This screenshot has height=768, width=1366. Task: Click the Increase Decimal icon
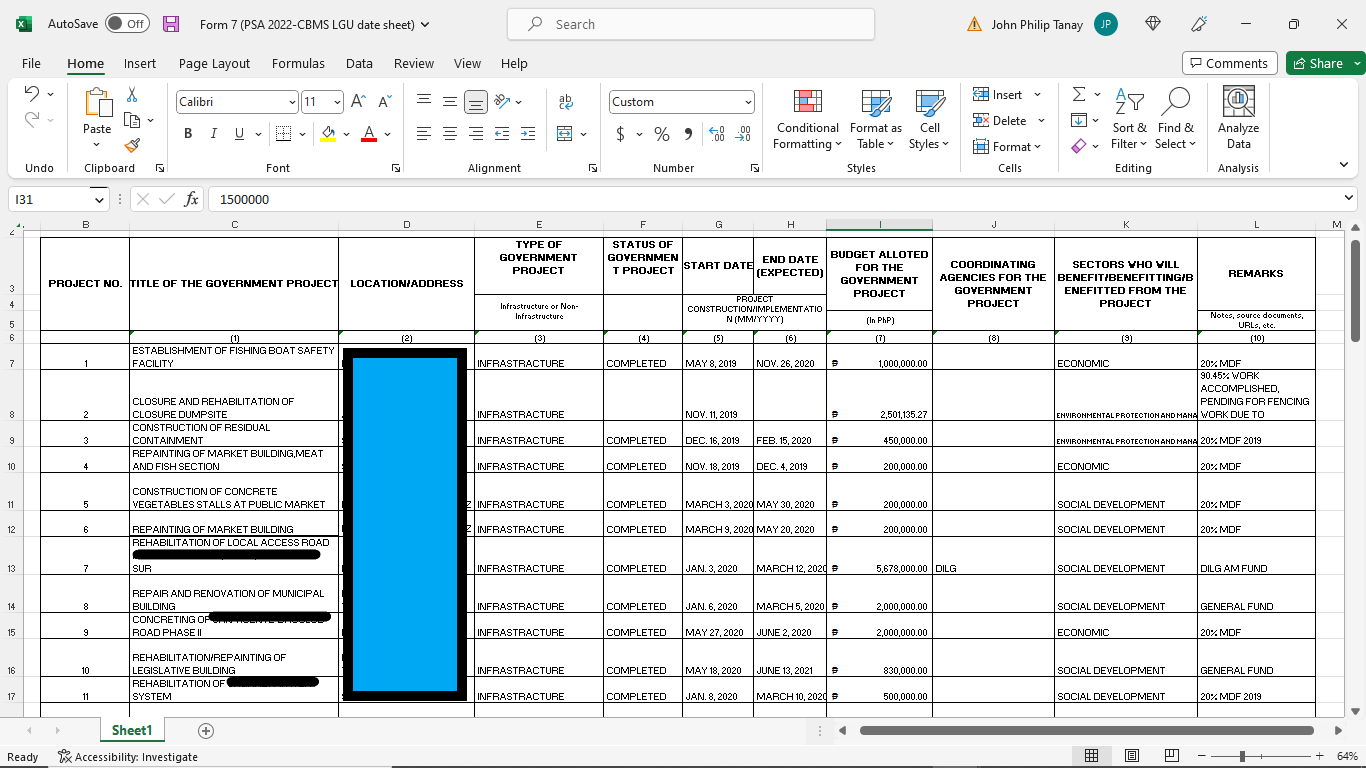[716, 134]
